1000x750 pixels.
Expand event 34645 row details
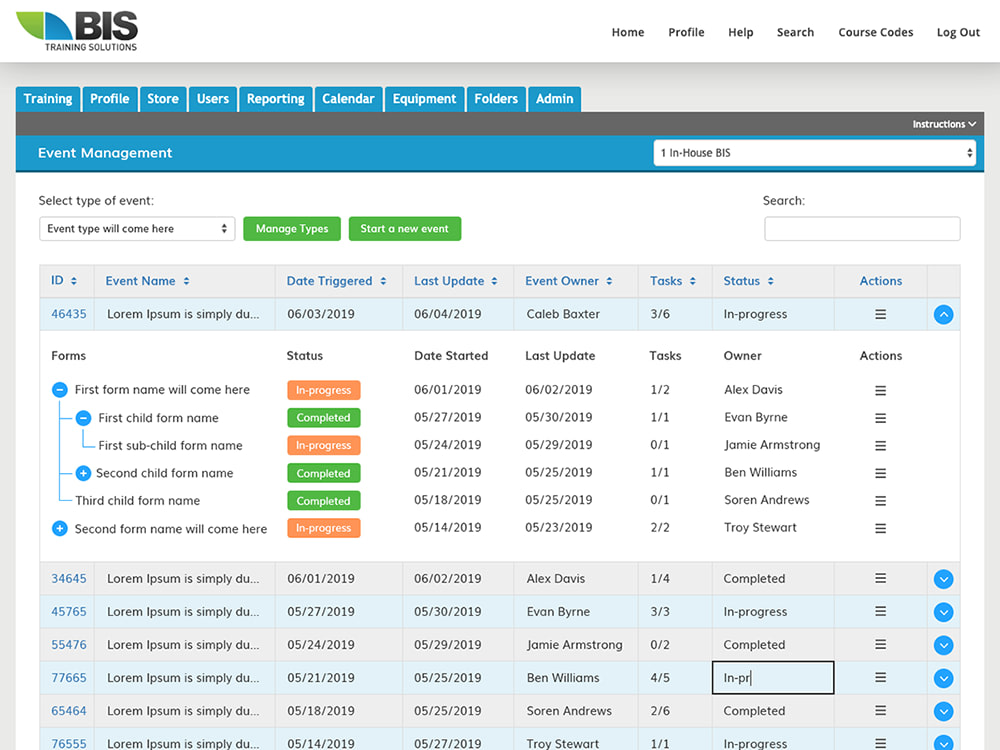(943, 579)
